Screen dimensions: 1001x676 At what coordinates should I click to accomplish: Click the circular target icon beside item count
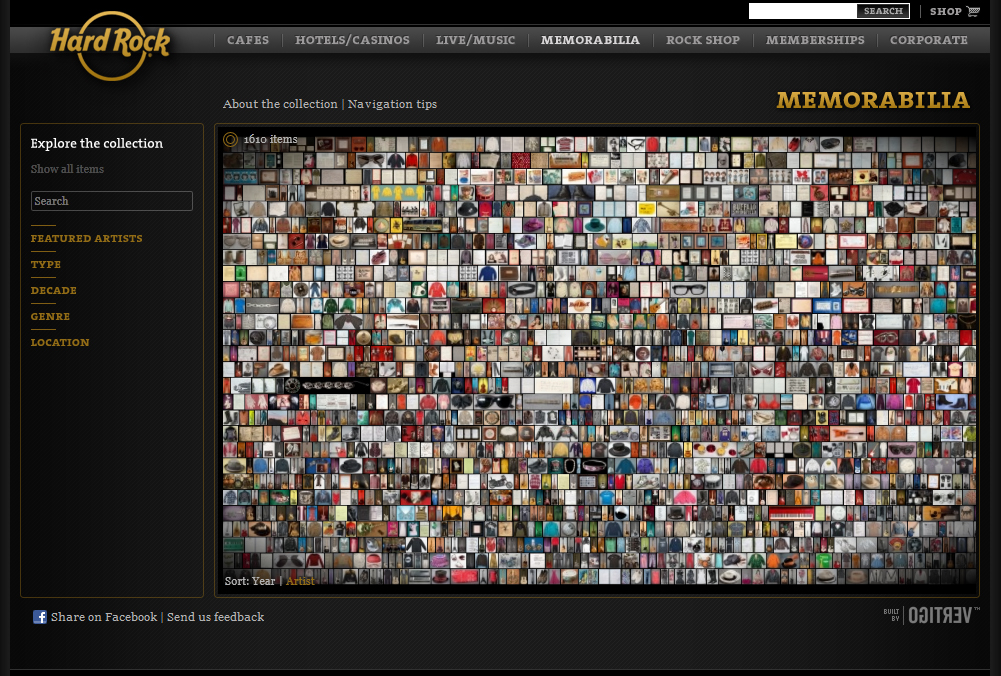pyautogui.click(x=231, y=140)
